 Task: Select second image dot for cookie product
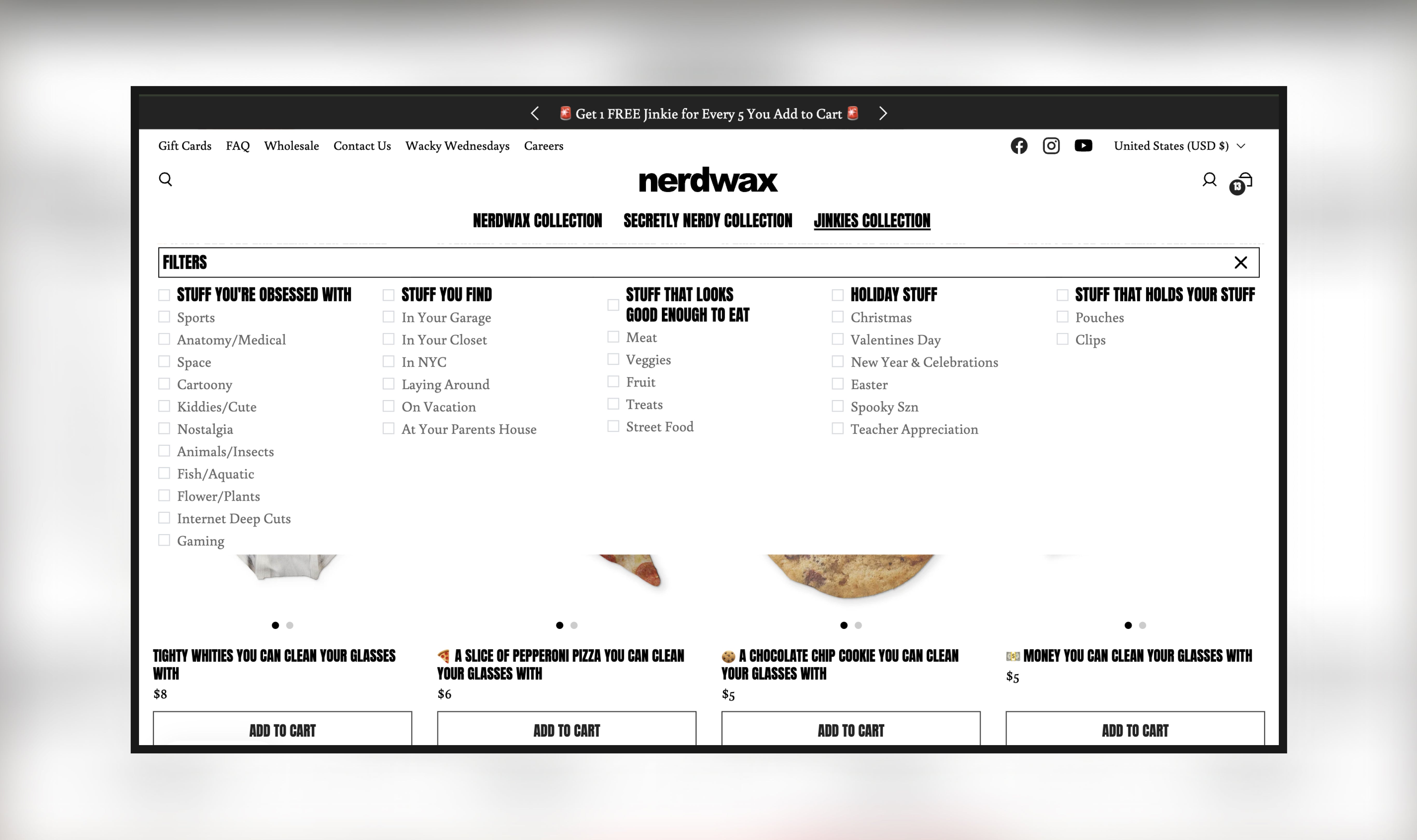(858, 626)
